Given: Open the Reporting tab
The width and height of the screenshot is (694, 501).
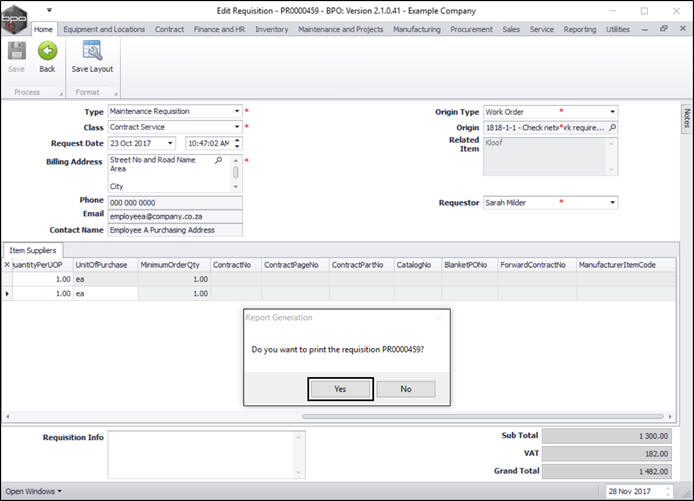Looking at the screenshot, I should click(580, 29).
